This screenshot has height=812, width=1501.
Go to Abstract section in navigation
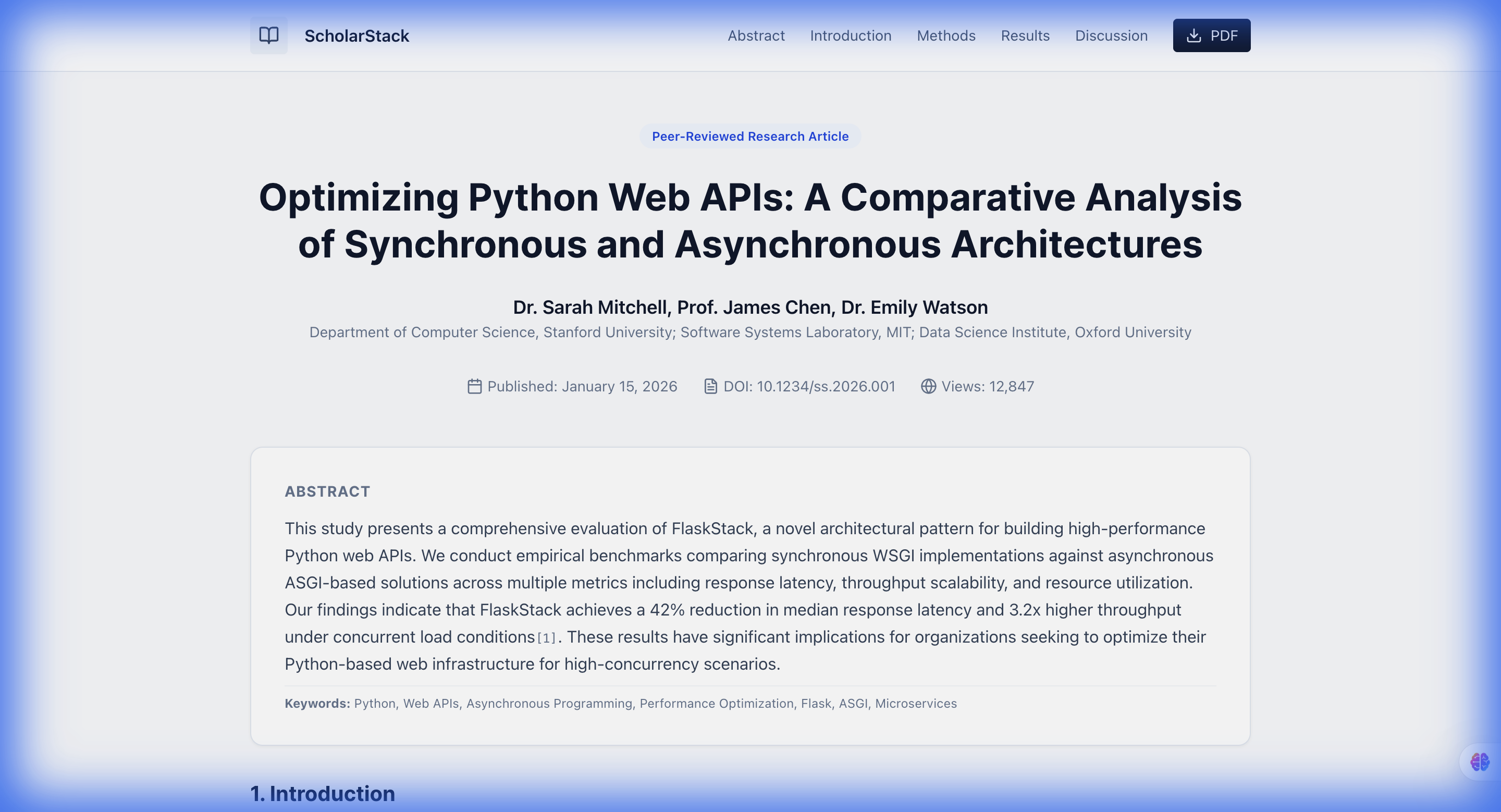point(756,35)
